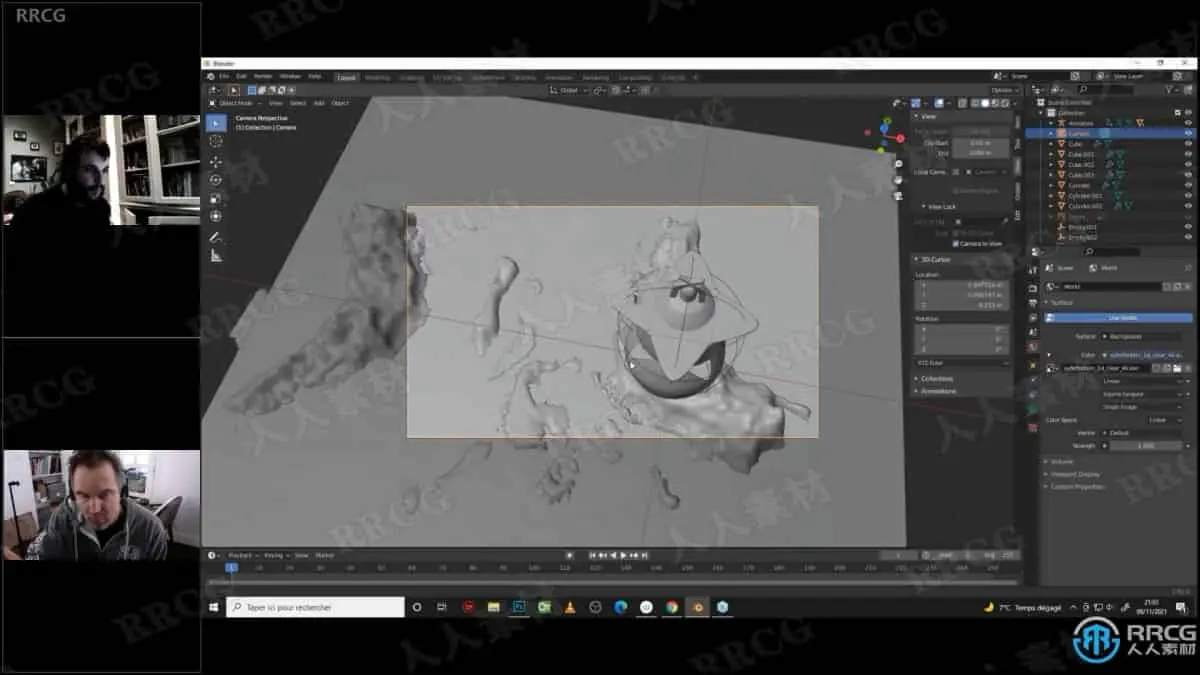Hide the Armature object in outliner
1200x675 pixels.
click(1188, 123)
